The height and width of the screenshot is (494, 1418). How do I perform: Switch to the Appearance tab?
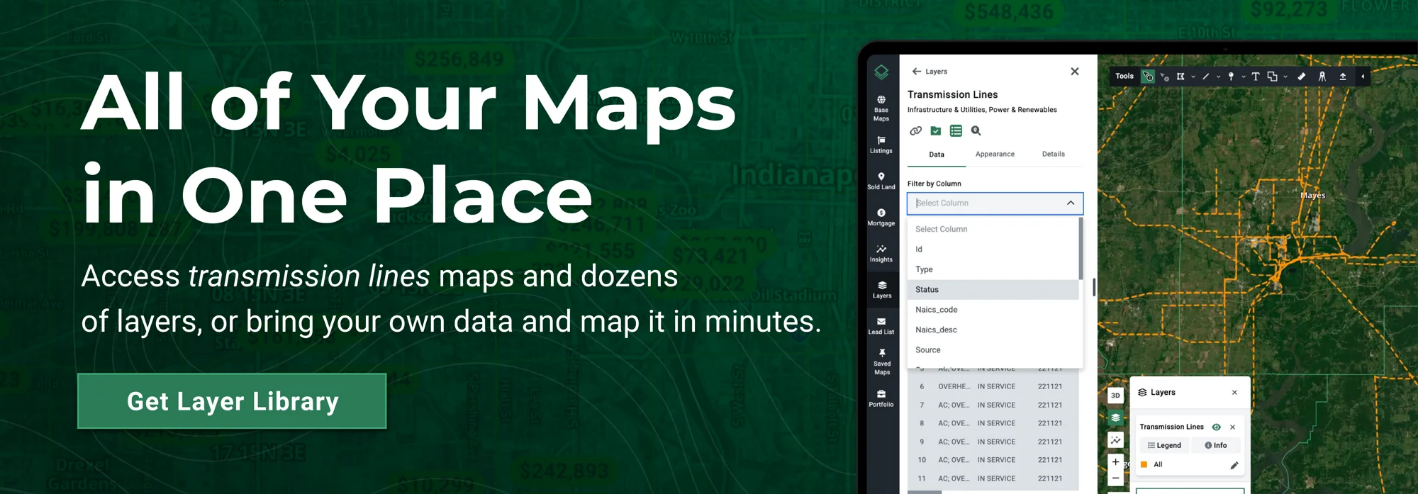click(x=995, y=154)
